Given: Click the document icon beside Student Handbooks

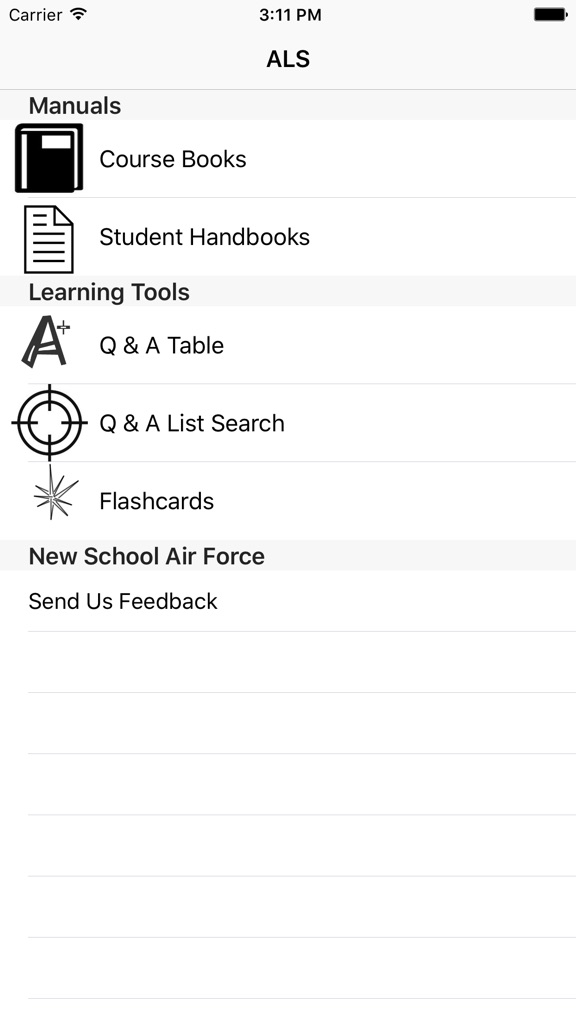Looking at the screenshot, I should click(48, 238).
